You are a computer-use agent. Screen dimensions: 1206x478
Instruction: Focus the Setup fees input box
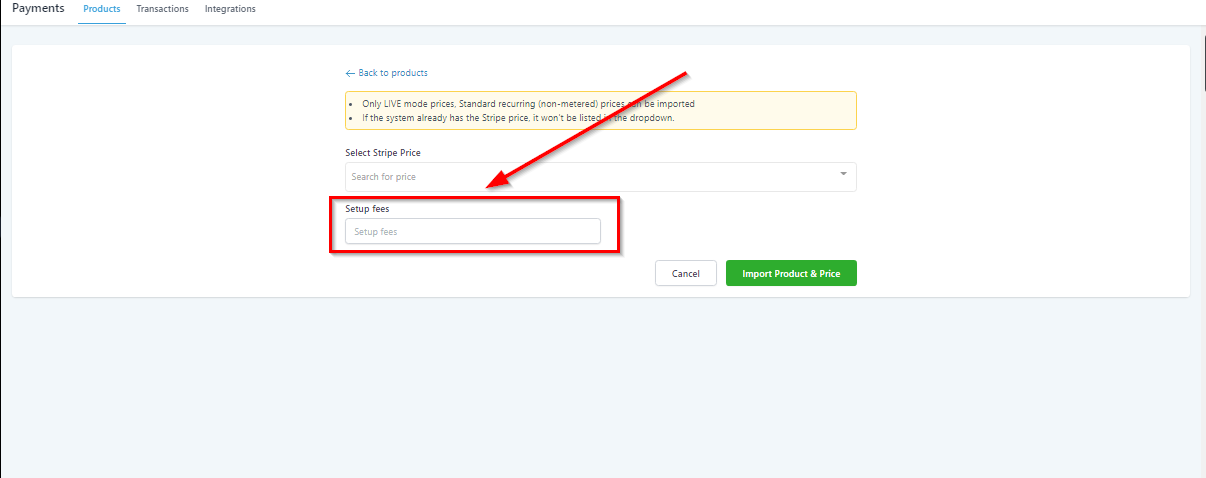tap(472, 232)
